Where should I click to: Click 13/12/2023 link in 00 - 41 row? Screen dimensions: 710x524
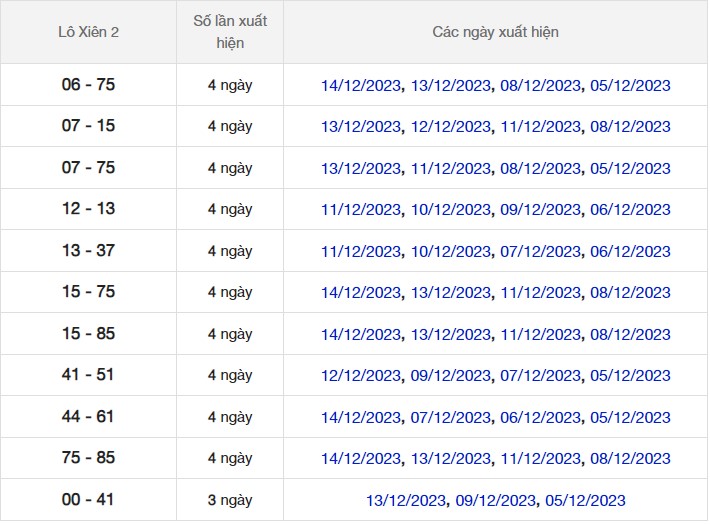(x=406, y=501)
